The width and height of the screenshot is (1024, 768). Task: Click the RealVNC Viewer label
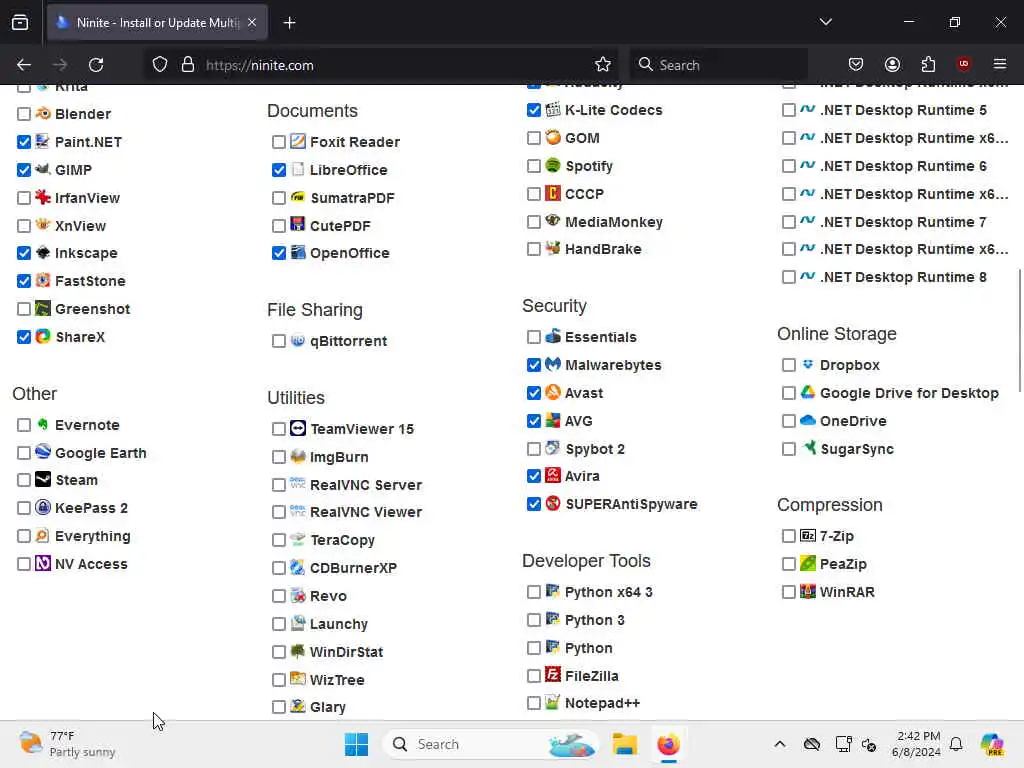[366, 512]
